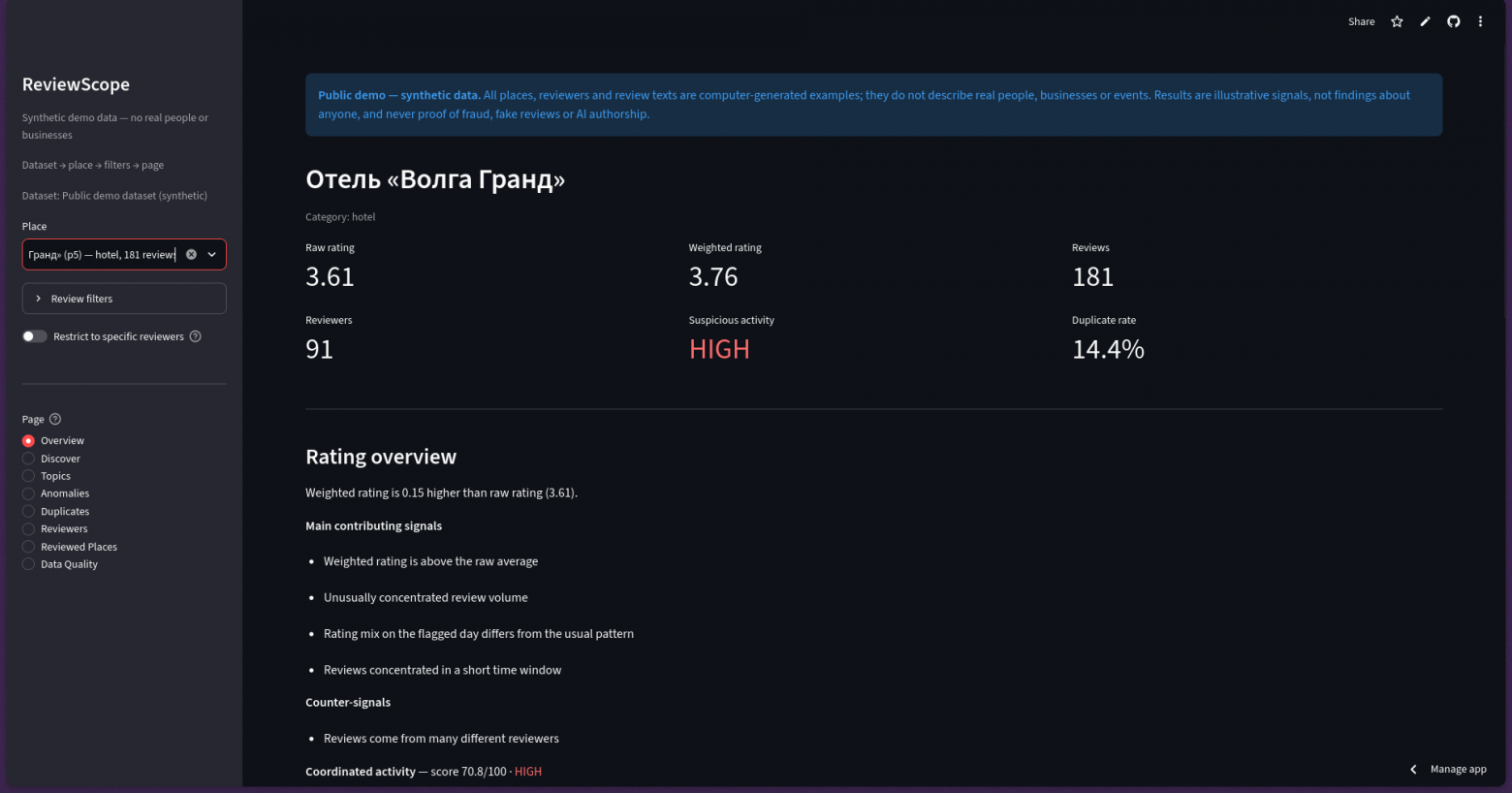Click the duplicate rate 14.4%
1512x793 pixels.
(1108, 349)
